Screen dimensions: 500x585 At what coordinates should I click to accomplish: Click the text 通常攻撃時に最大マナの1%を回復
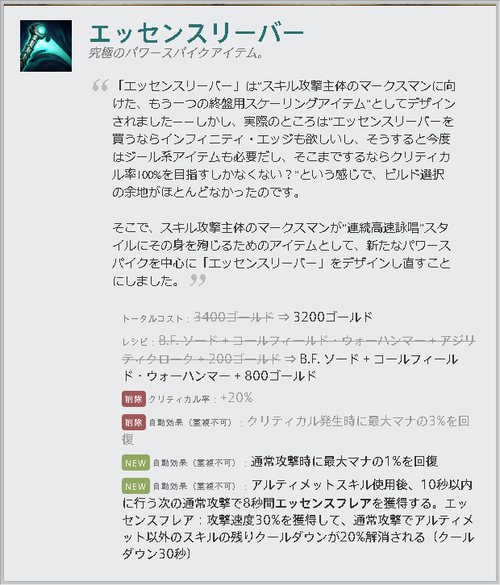click(344, 462)
